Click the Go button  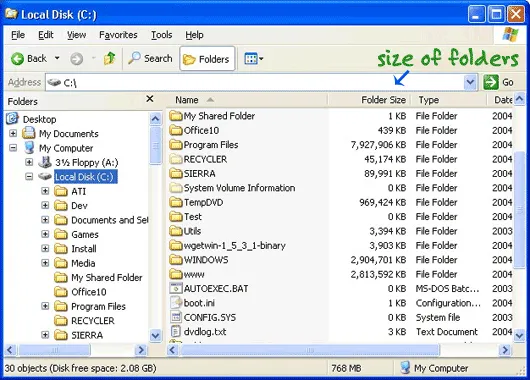point(499,82)
